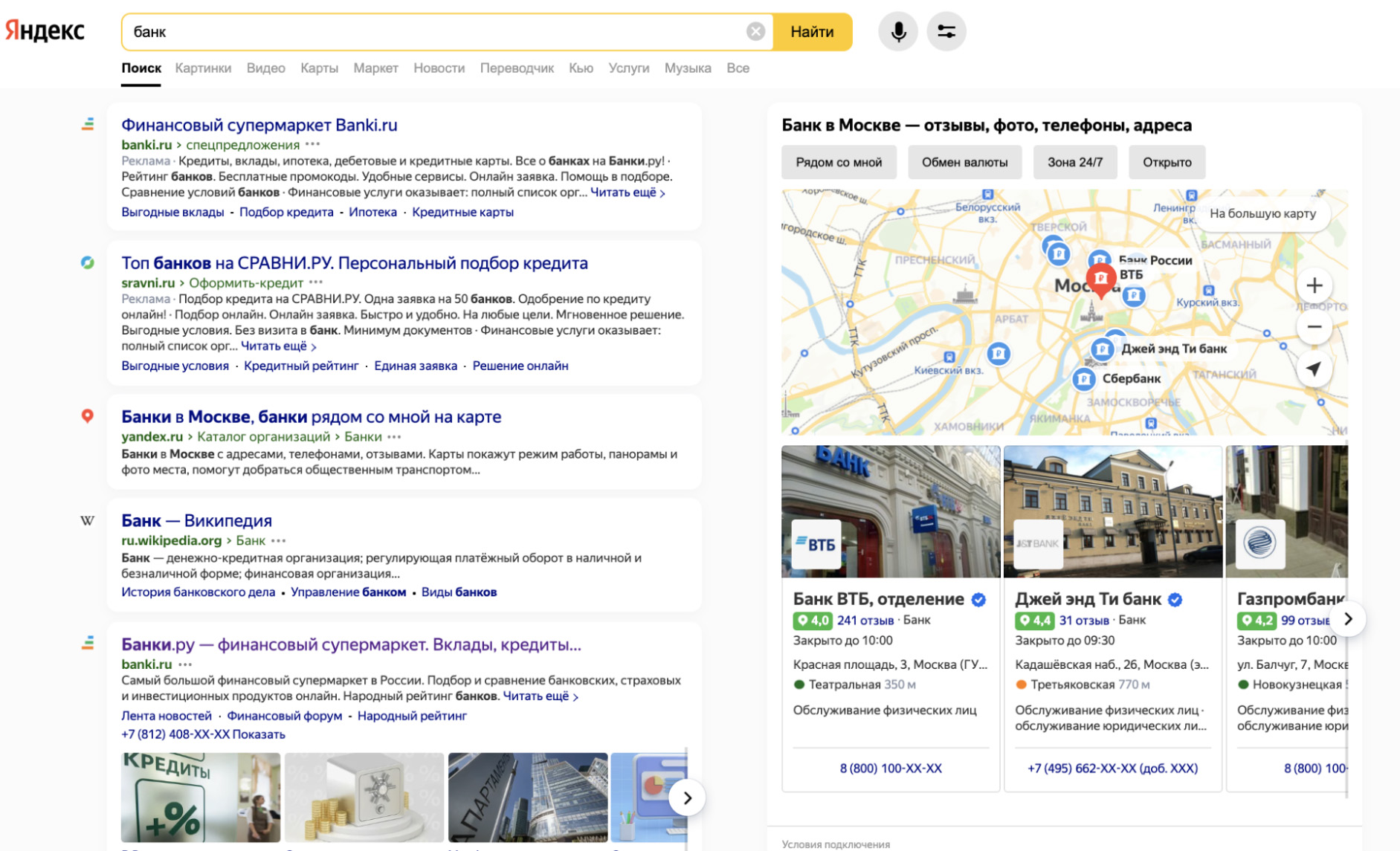
Task: Open На большую карту button
Action: (x=1262, y=213)
